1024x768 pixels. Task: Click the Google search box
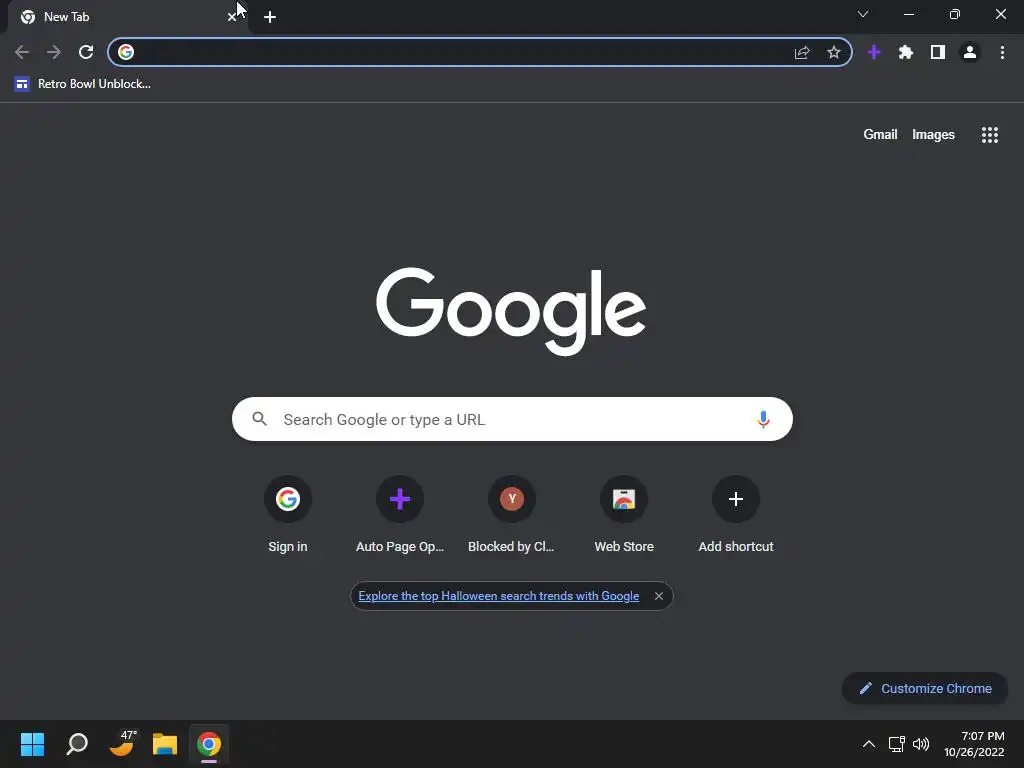pos(512,419)
